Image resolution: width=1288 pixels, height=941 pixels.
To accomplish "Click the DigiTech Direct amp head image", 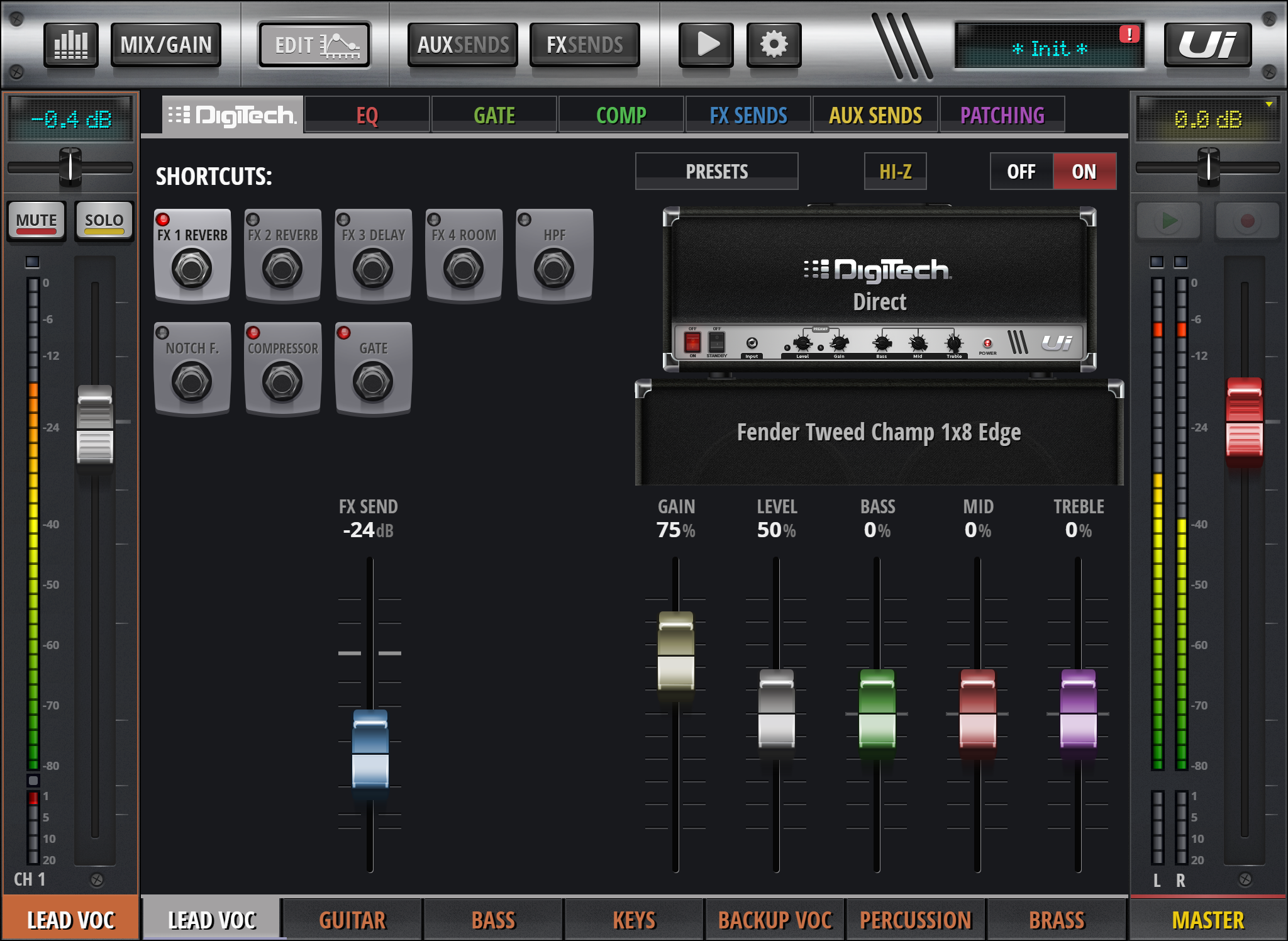I will click(x=879, y=286).
